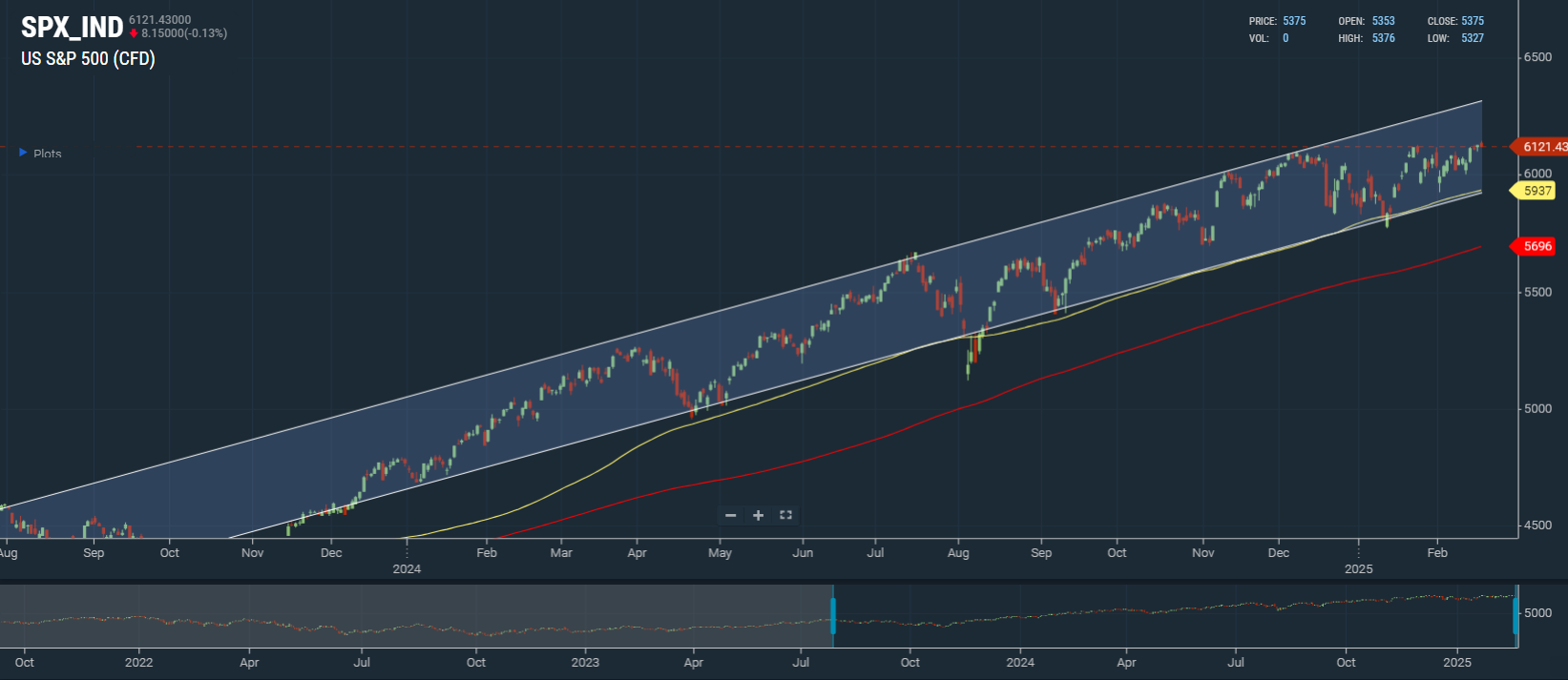This screenshot has height=680, width=1568.
Task: Click the selected range in the overview navigator
Action: pyautogui.click(x=1175, y=616)
